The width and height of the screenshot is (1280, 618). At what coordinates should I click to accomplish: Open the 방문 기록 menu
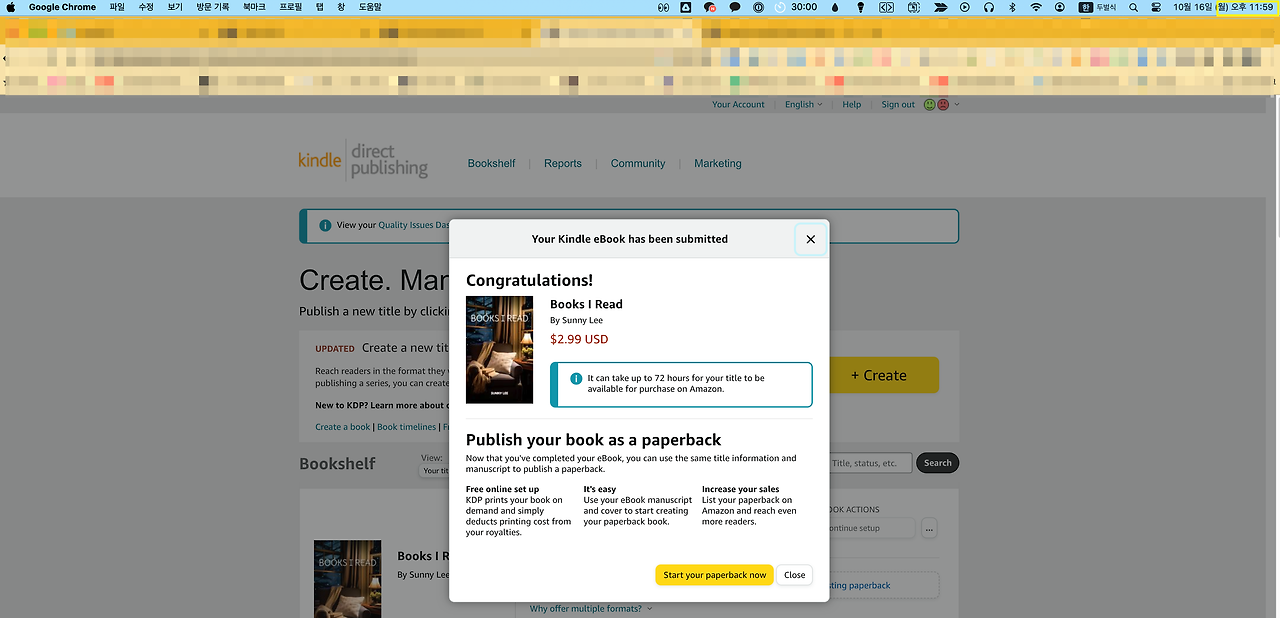click(212, 7)
